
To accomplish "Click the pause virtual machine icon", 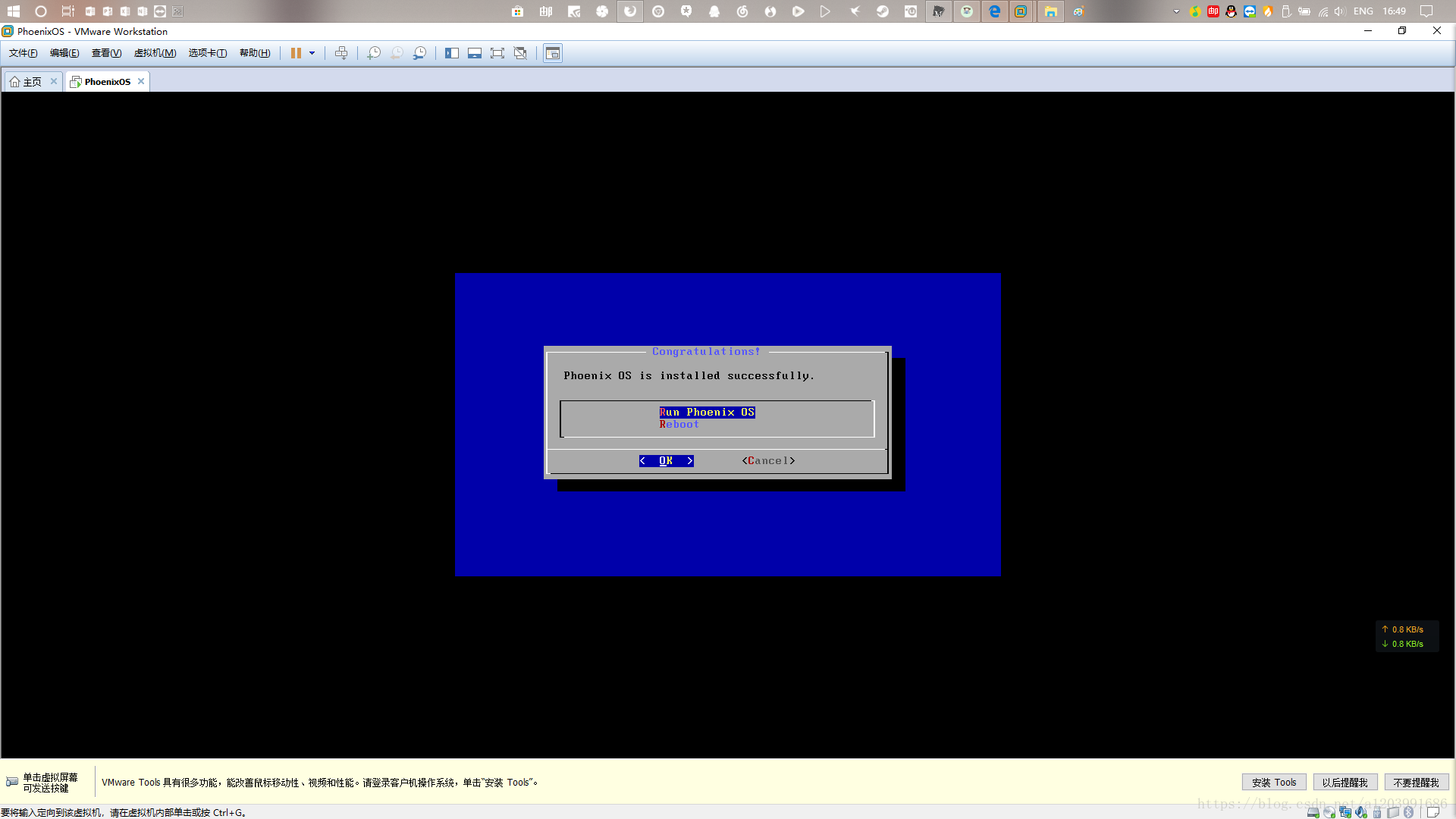I will click(296, 53).
